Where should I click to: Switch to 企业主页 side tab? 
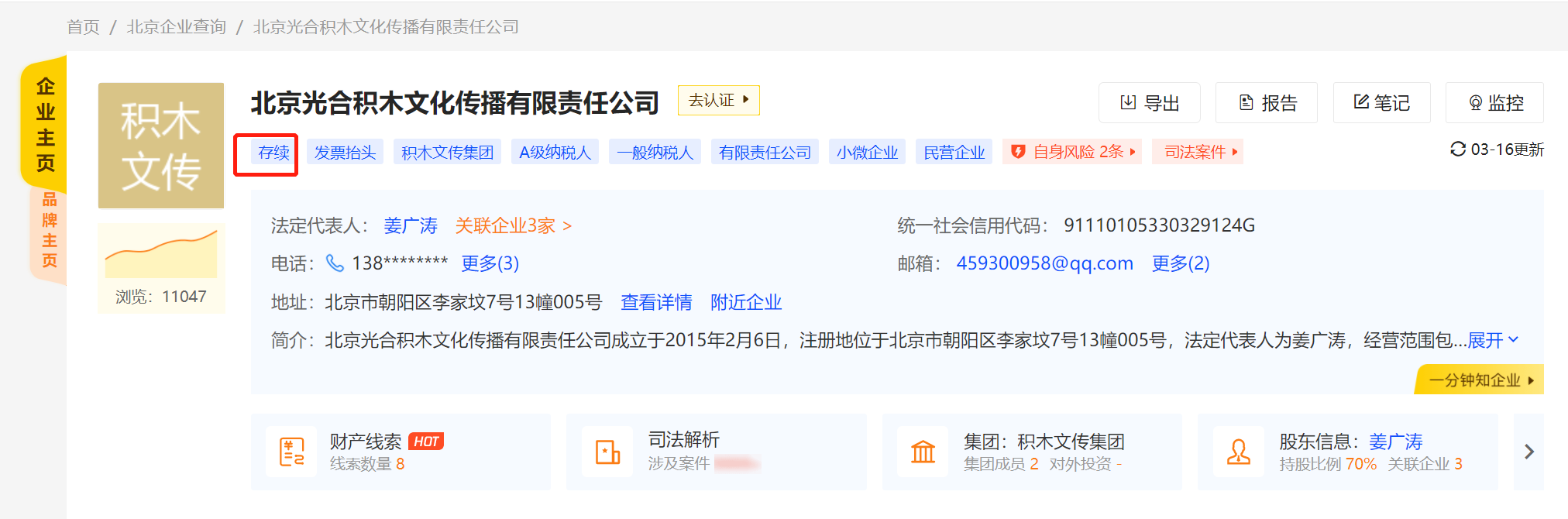(x=46, y=124)
